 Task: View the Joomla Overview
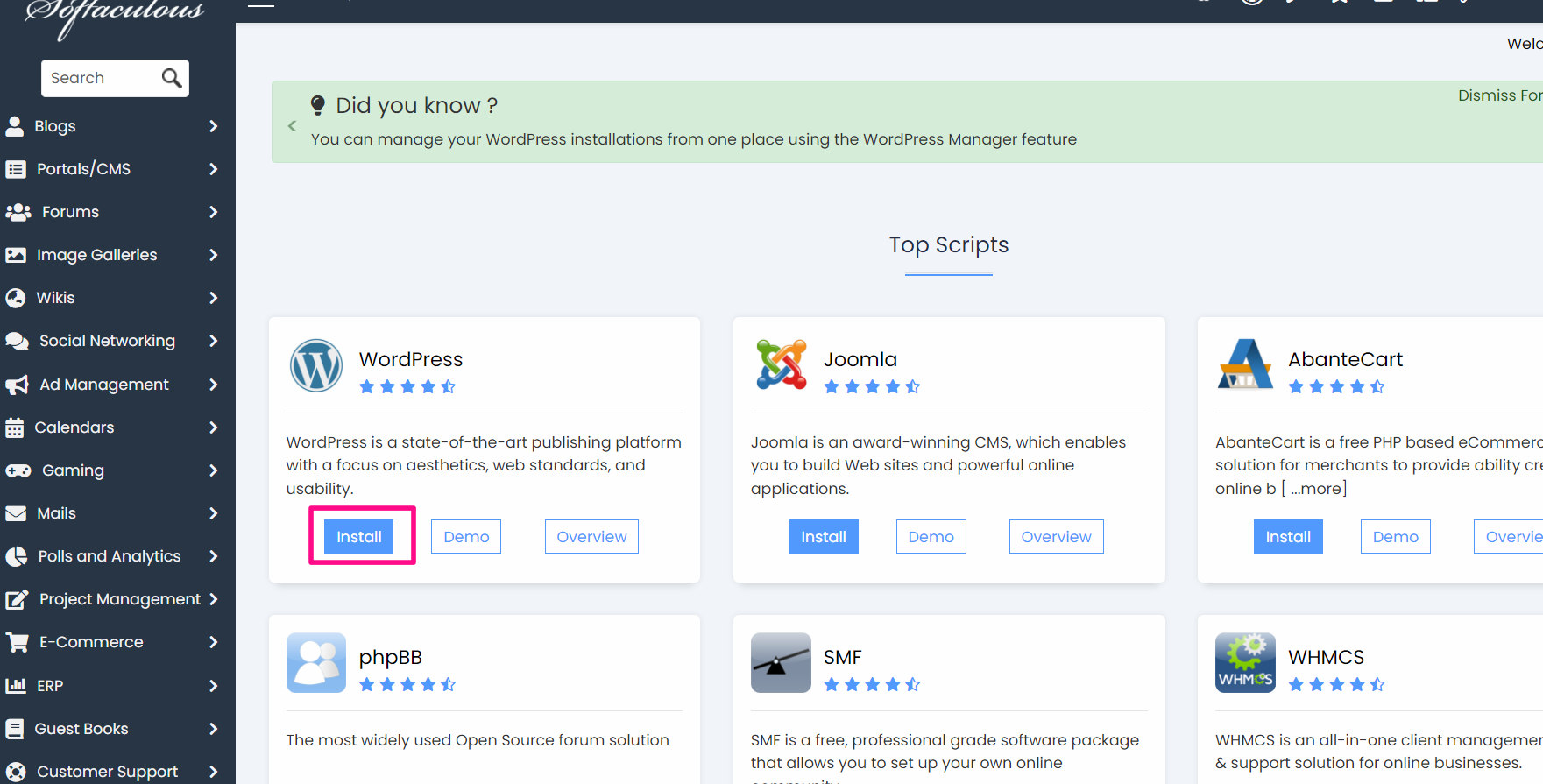(1056, 537)
